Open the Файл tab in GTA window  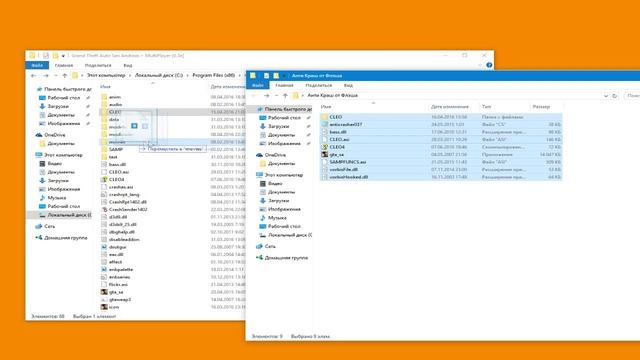[x=37, y=65]
